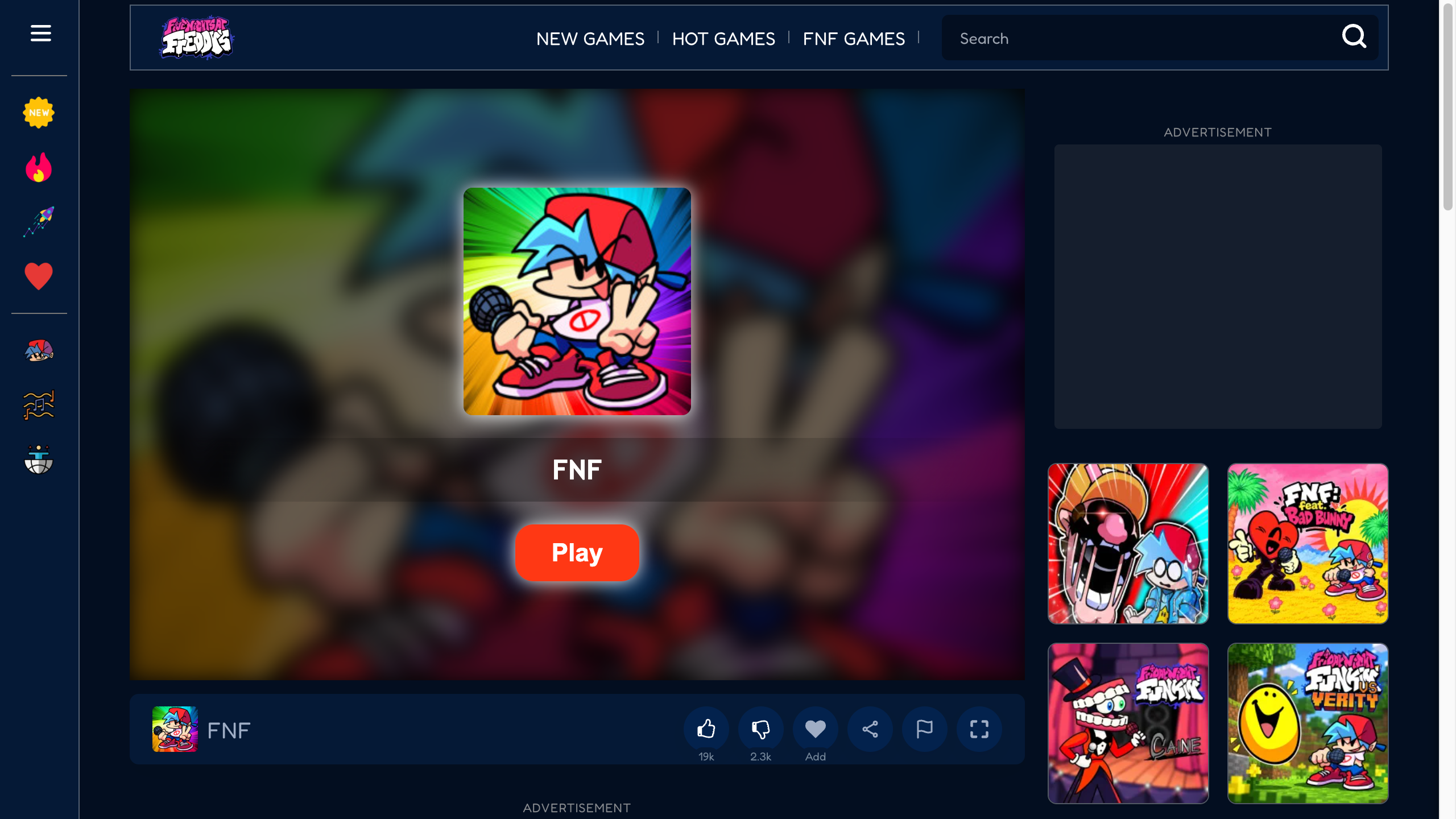Click the magnifier search icon
1456x819 pixels.
click(1354, 37)
